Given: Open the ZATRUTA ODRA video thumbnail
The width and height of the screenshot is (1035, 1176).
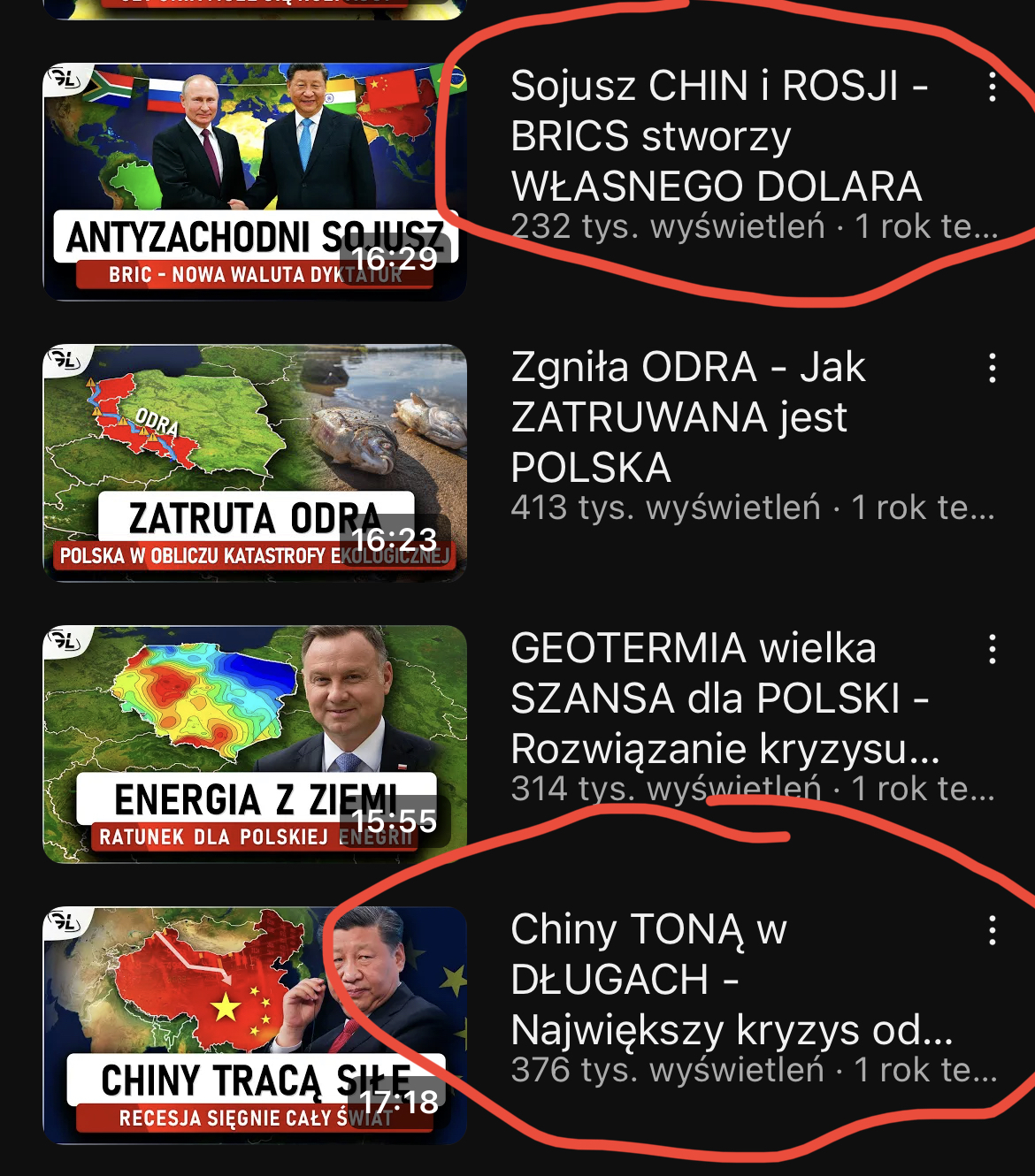Looking at the screenshot, I should pos(255,462).
